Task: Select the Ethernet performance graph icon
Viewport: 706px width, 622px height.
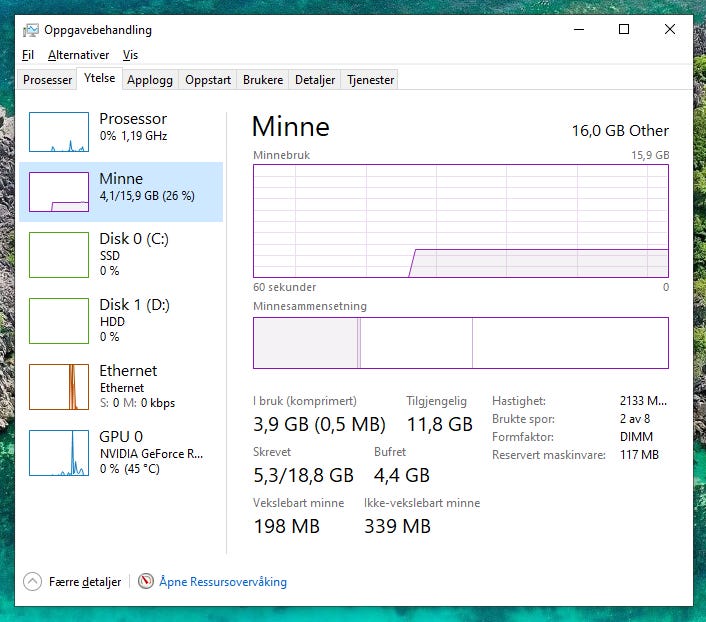Action: (59, 387)
